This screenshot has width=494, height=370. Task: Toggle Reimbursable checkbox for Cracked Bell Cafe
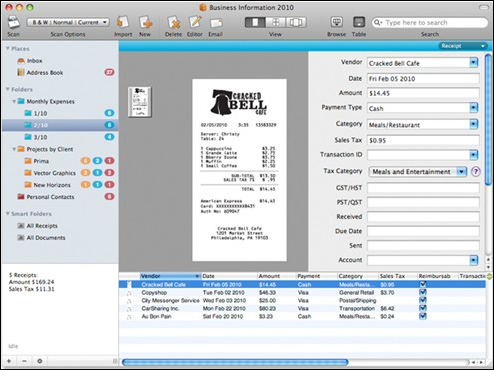pyautogui.click(x=423, y=284)
